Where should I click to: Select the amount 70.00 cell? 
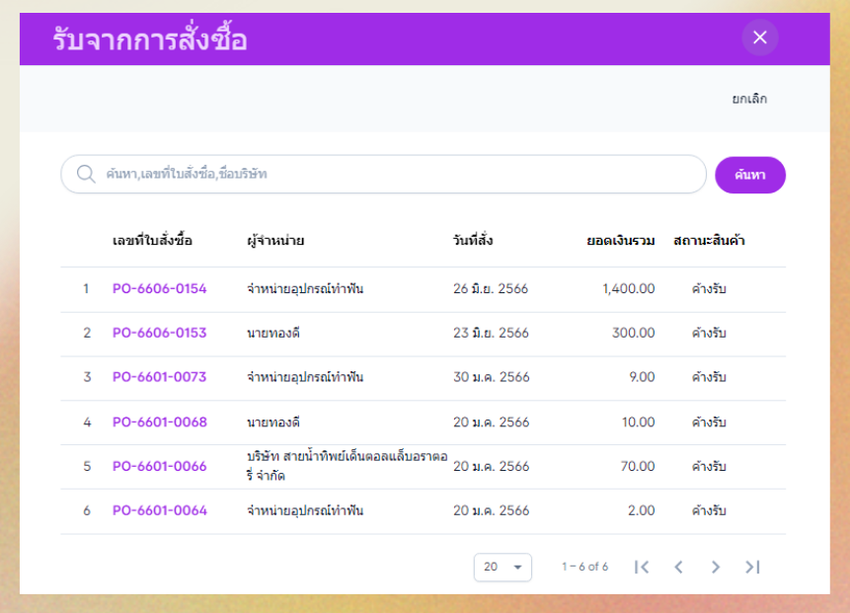(x=638, y=466)
